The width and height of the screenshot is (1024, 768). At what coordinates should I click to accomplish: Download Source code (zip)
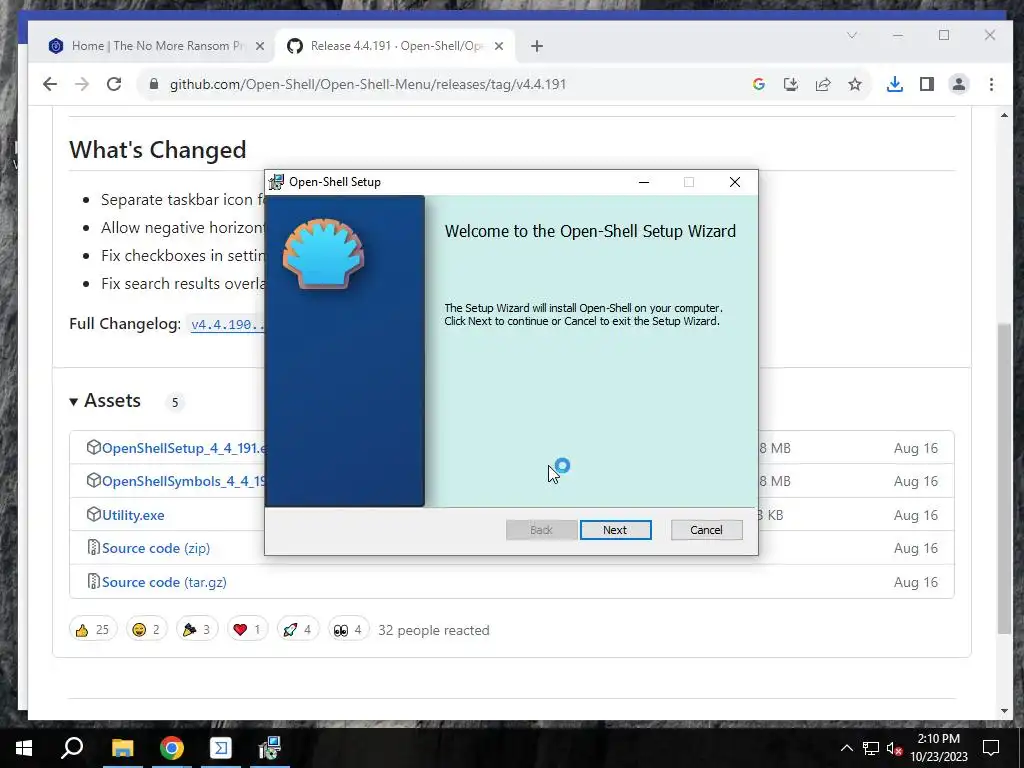(156, 549)
